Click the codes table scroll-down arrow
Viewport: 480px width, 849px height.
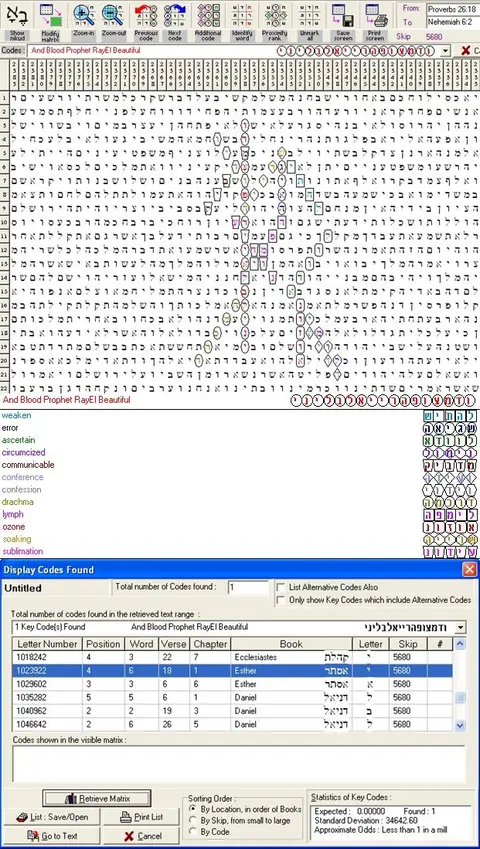click(460, 724)
